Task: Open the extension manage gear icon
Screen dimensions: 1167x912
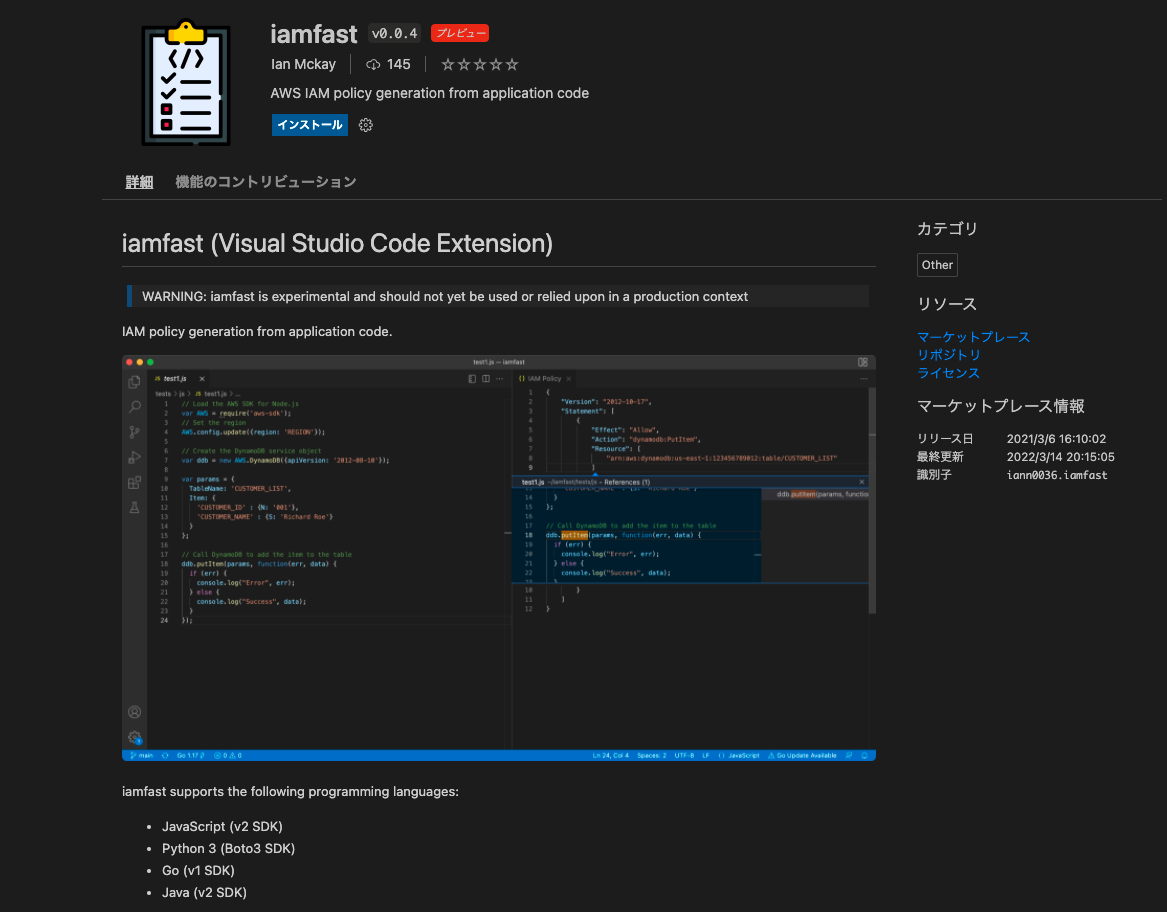Action: pos(365,125)
